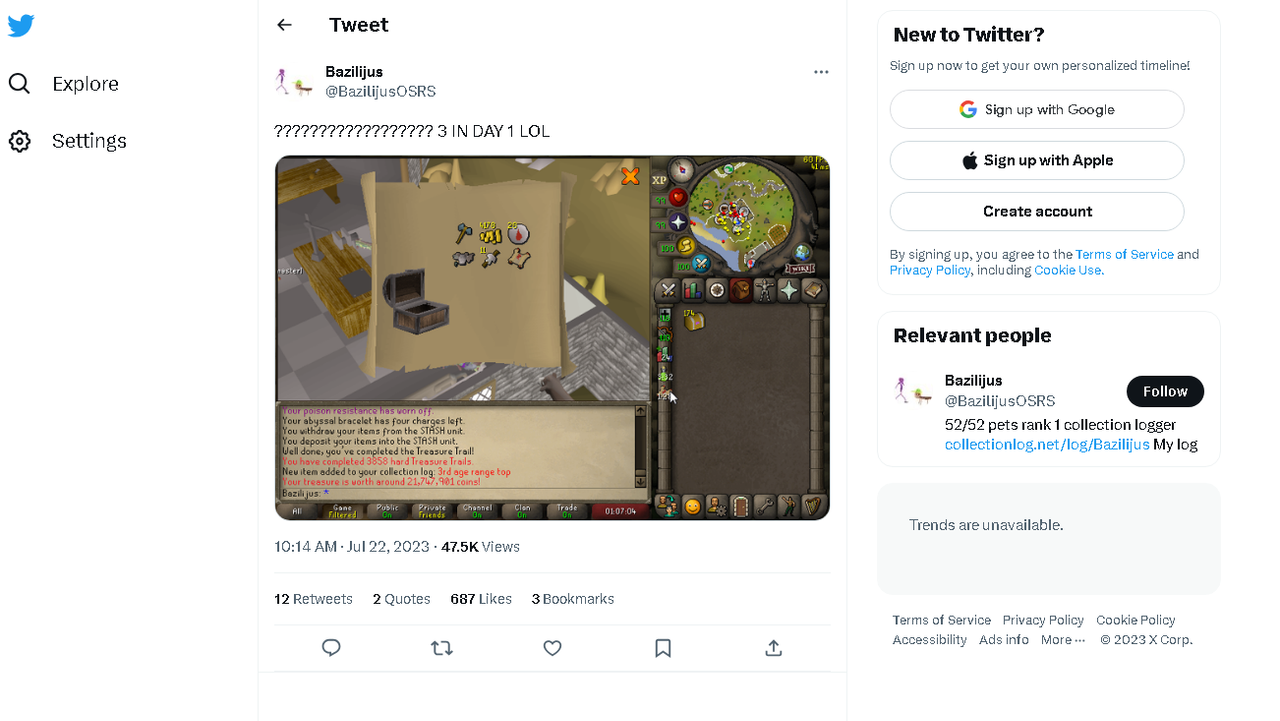Click the reply speech bubble icon
The image size is (1280, 721).
[332, 648]
